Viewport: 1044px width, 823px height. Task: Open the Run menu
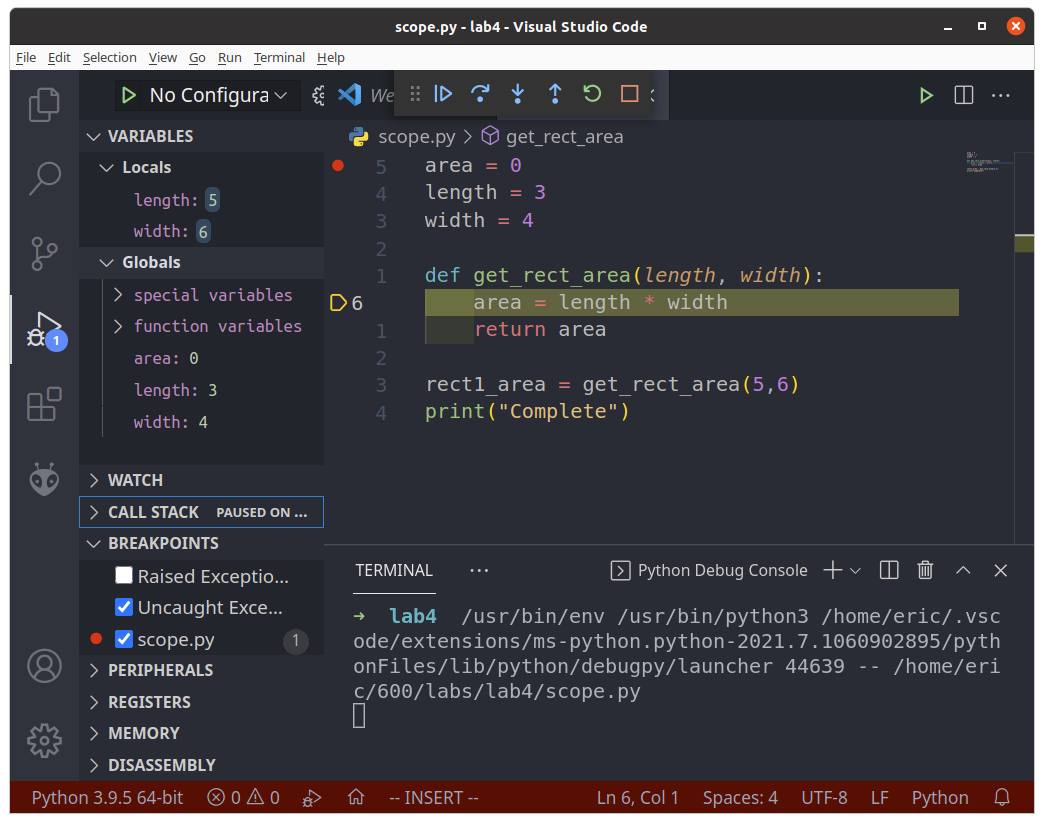tap(229, 57)
